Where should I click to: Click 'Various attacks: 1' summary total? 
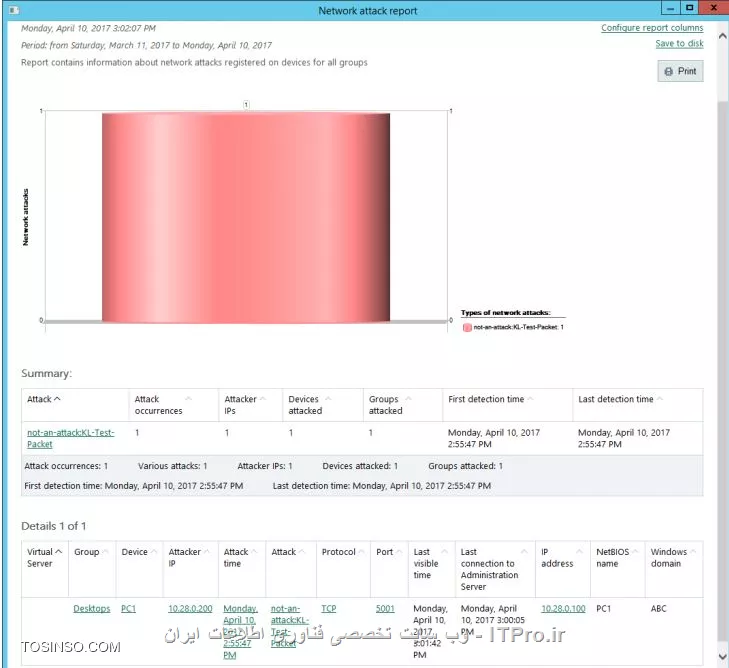[172, 466]
